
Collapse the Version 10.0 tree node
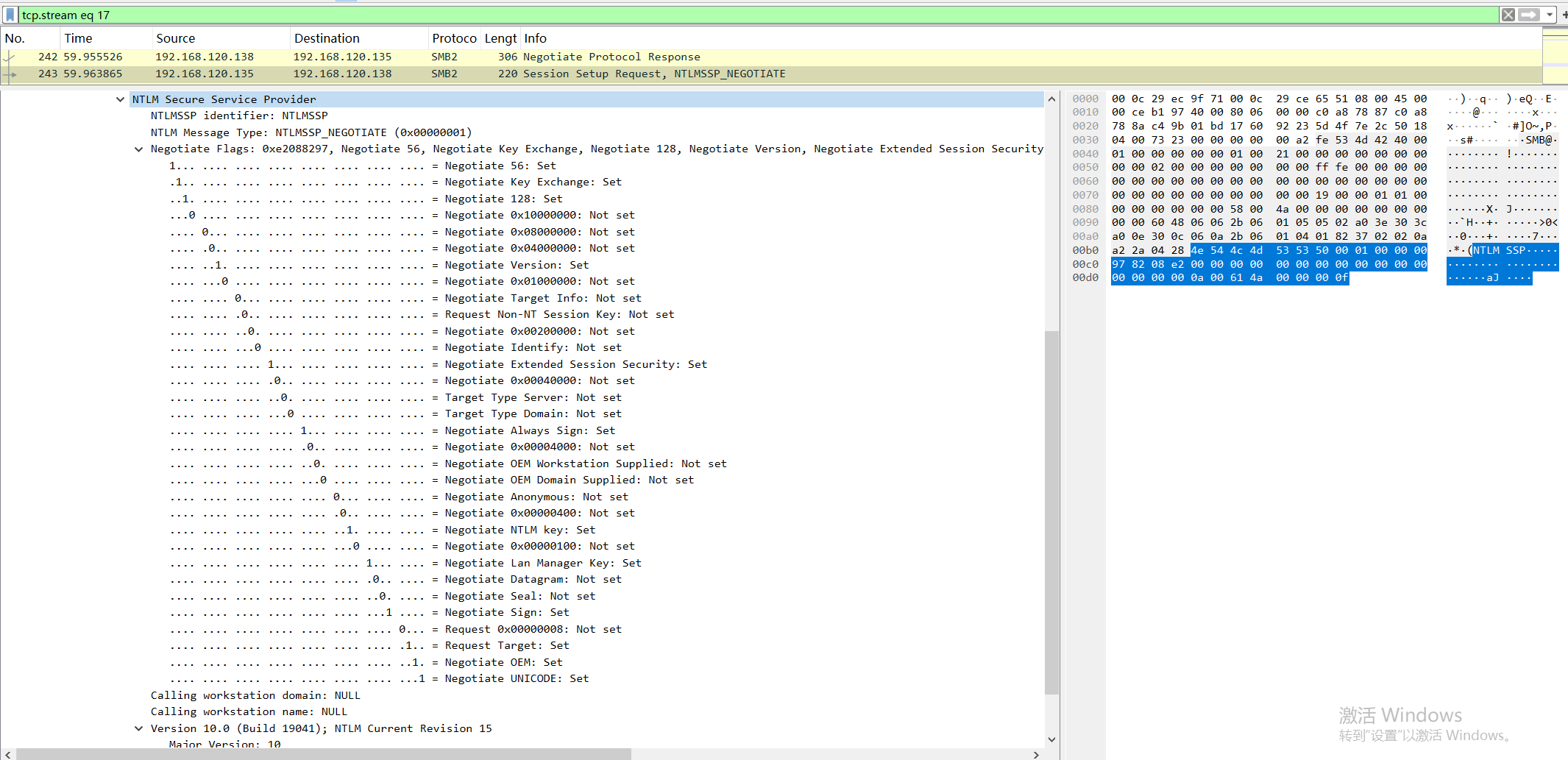(138, 728)
